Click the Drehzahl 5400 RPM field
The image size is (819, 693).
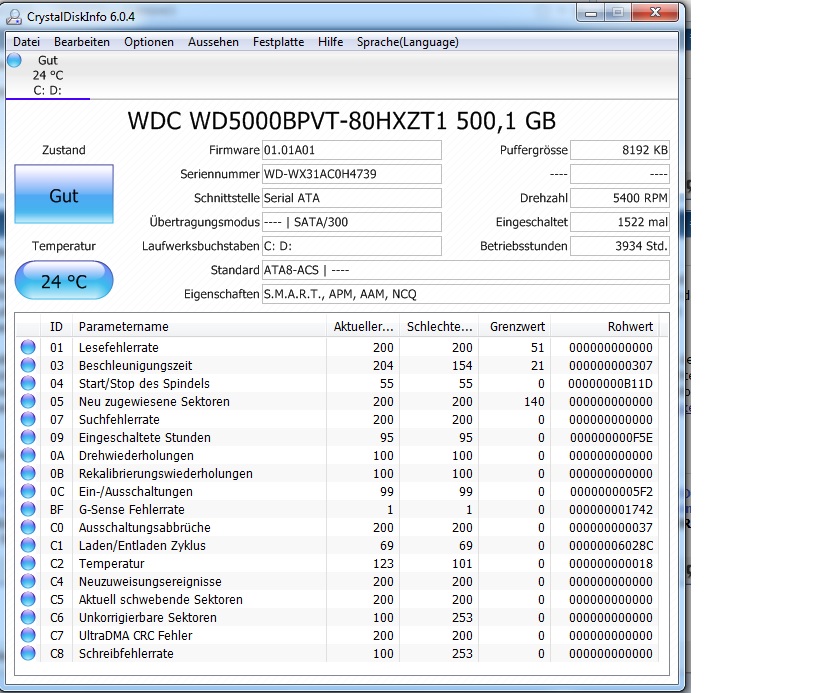tap(619, 198)
